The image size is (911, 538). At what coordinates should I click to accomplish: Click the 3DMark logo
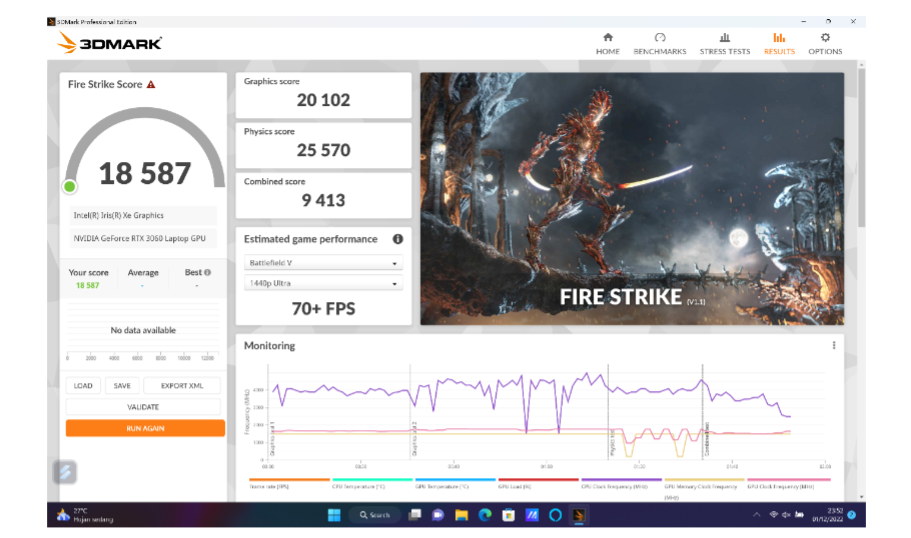[110, 43]
